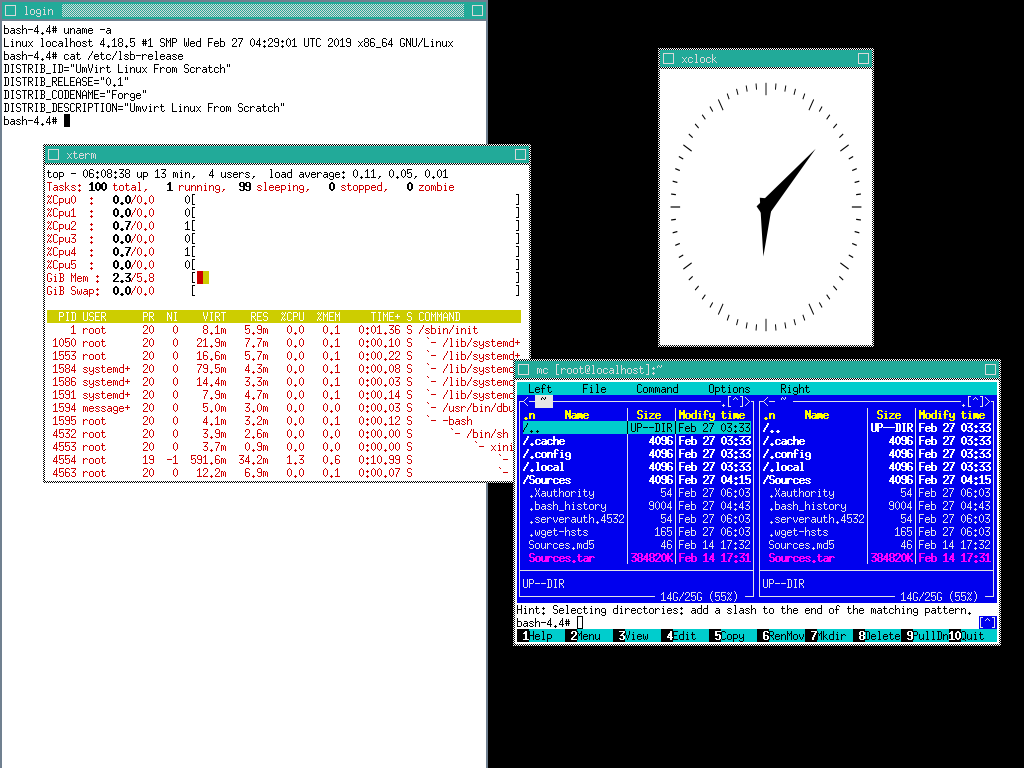Click the memory usage bar in top

(203, 278)
